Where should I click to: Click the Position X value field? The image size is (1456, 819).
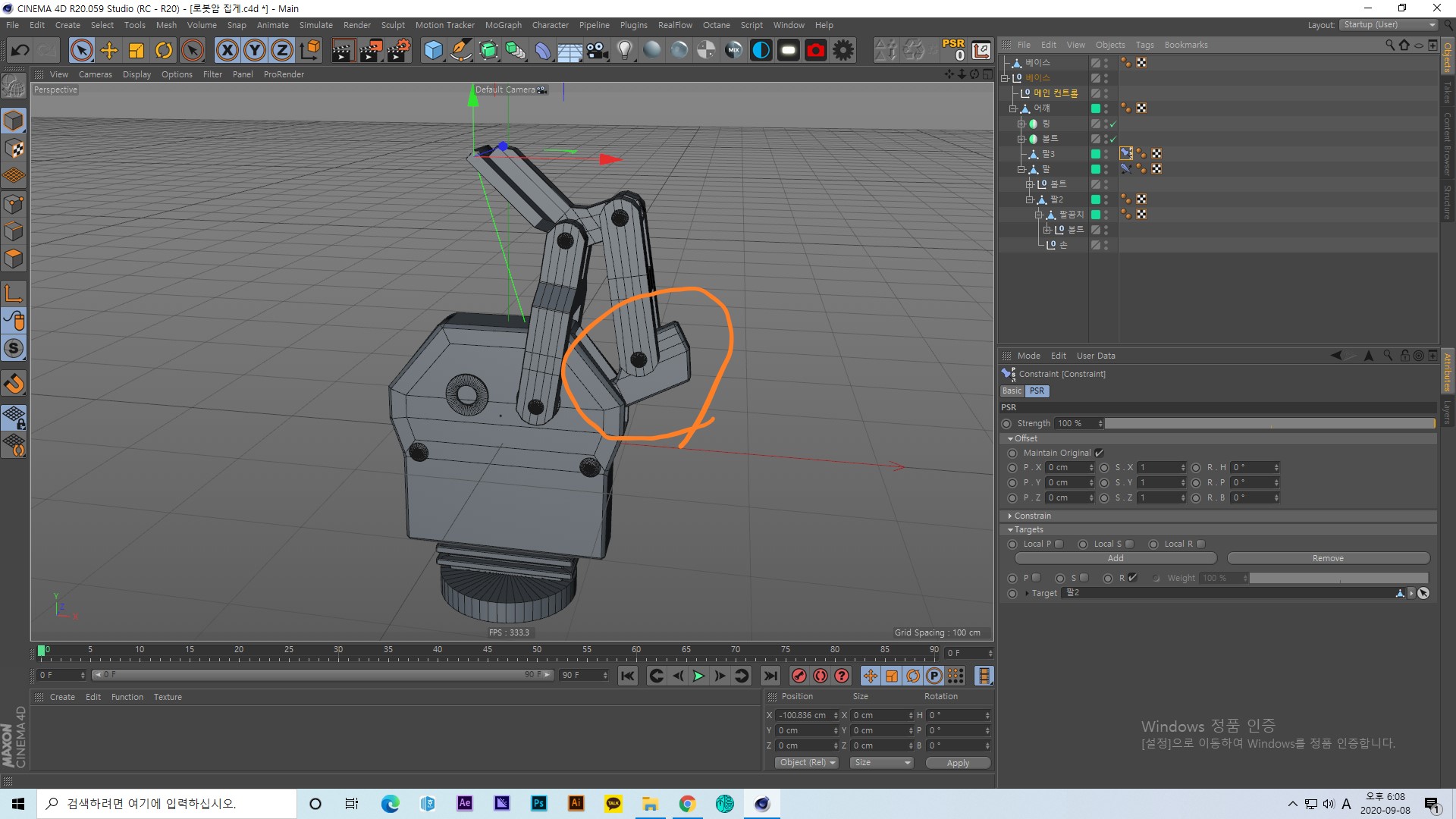point(805,715)
